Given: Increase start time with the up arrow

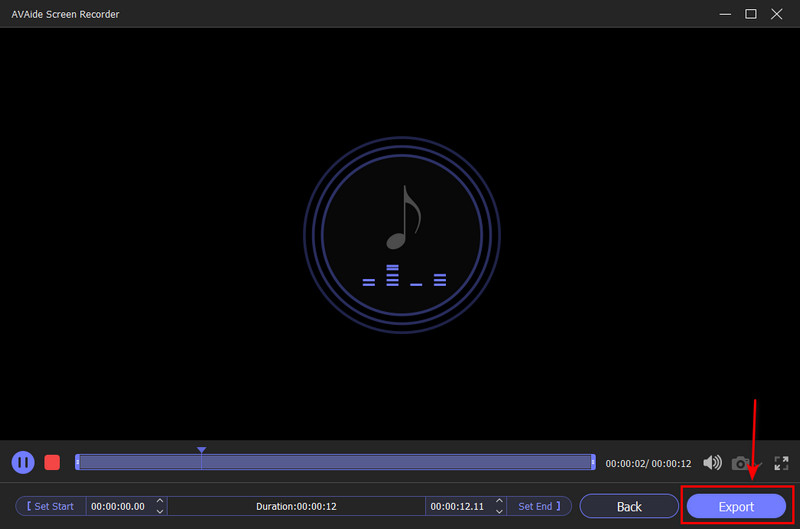Looking at the screenshot, I should pyautogui.click(x=160, y=501).
